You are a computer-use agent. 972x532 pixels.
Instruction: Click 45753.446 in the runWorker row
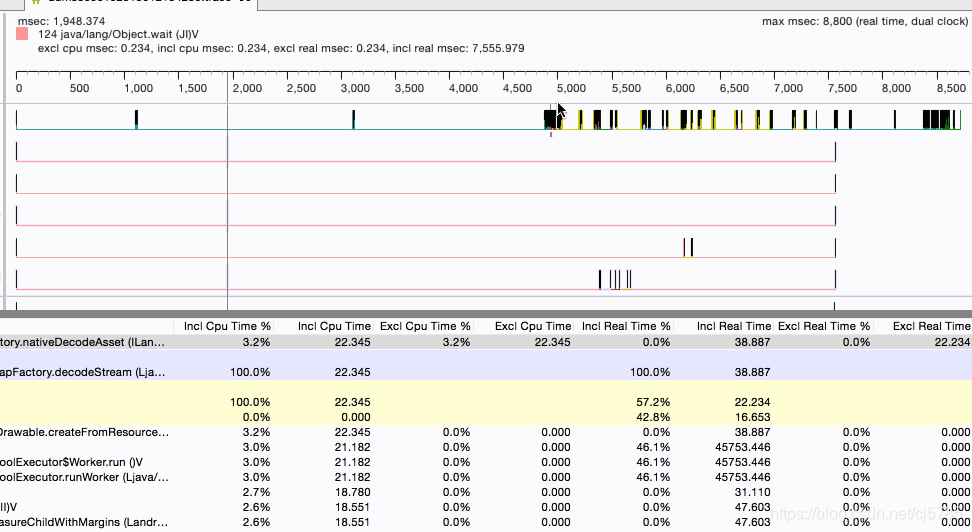pos(743,477)
